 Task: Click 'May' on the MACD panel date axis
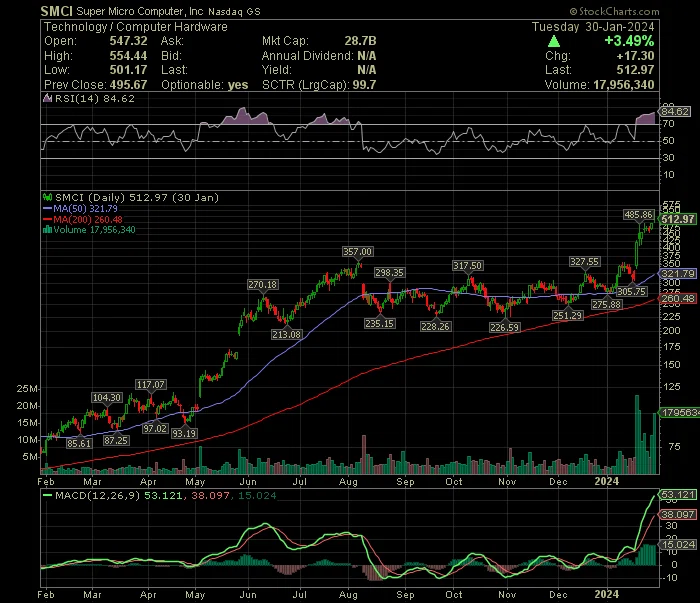point(195,595)
